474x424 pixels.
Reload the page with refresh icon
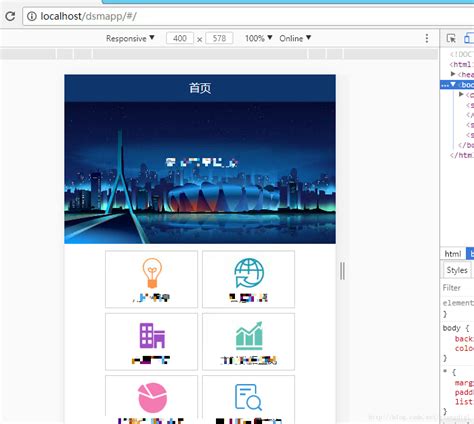pyautogui.click(x=10, y=16)
